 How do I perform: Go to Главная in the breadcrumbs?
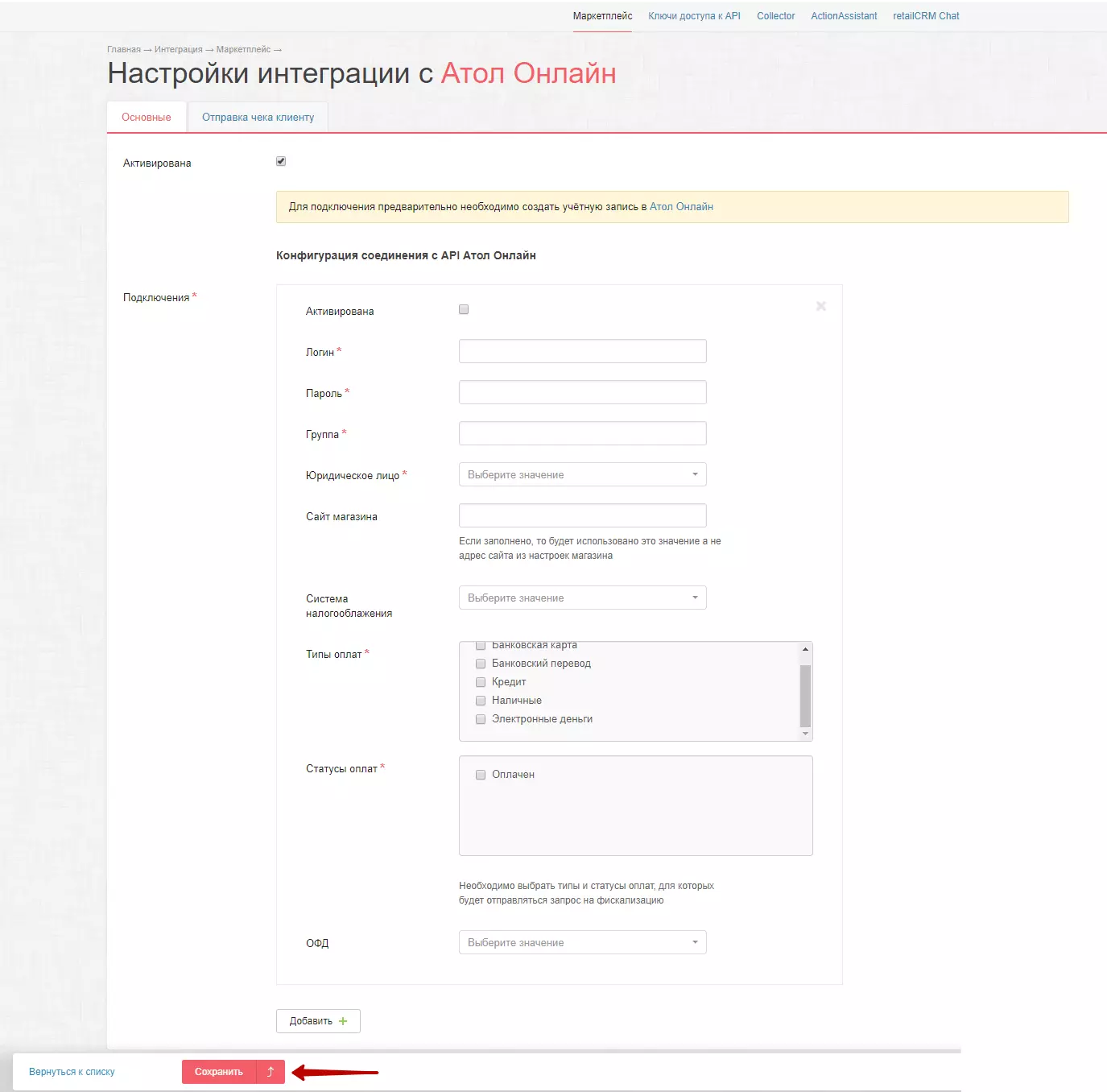(124, 50)
